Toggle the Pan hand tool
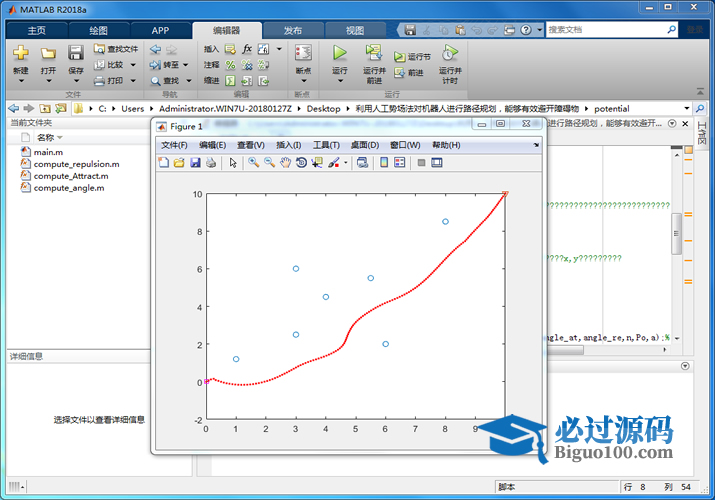Viewport: 715px width, 500px height. point(285,162)
